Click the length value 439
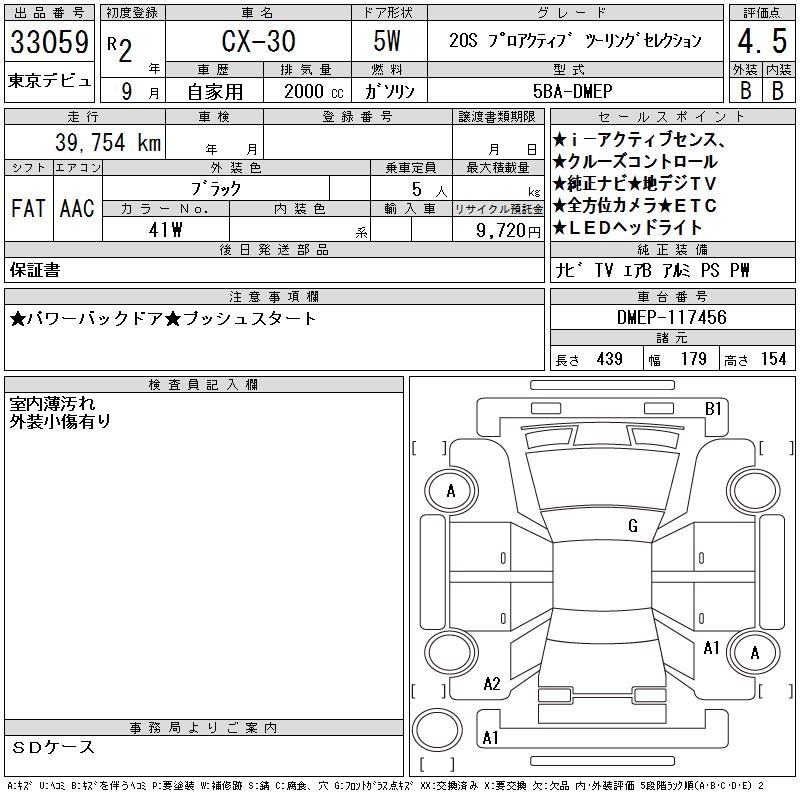Screen dimensions: 800x800 610,359
